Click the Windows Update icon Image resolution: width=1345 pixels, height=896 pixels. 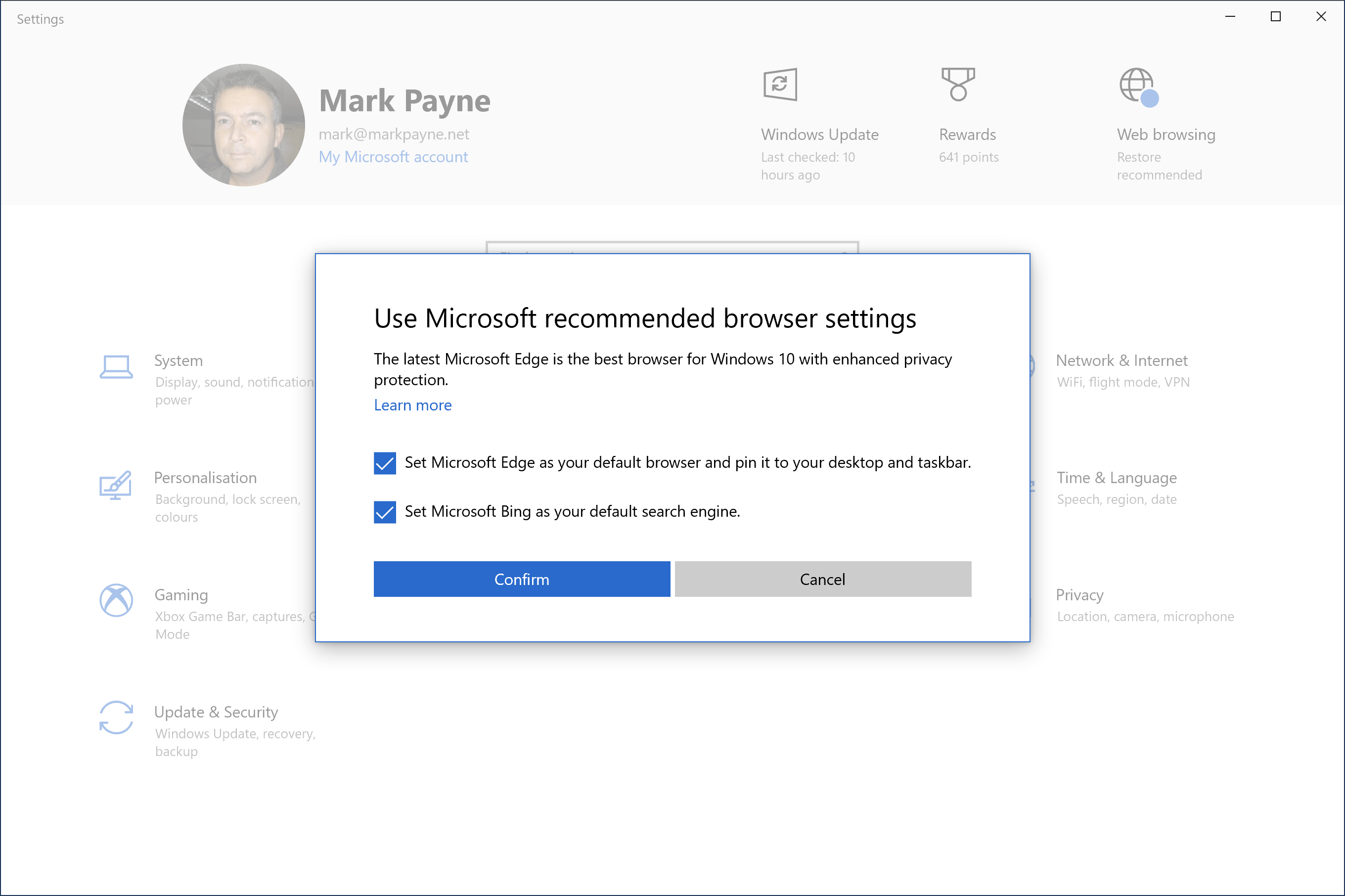click(780, 85)
